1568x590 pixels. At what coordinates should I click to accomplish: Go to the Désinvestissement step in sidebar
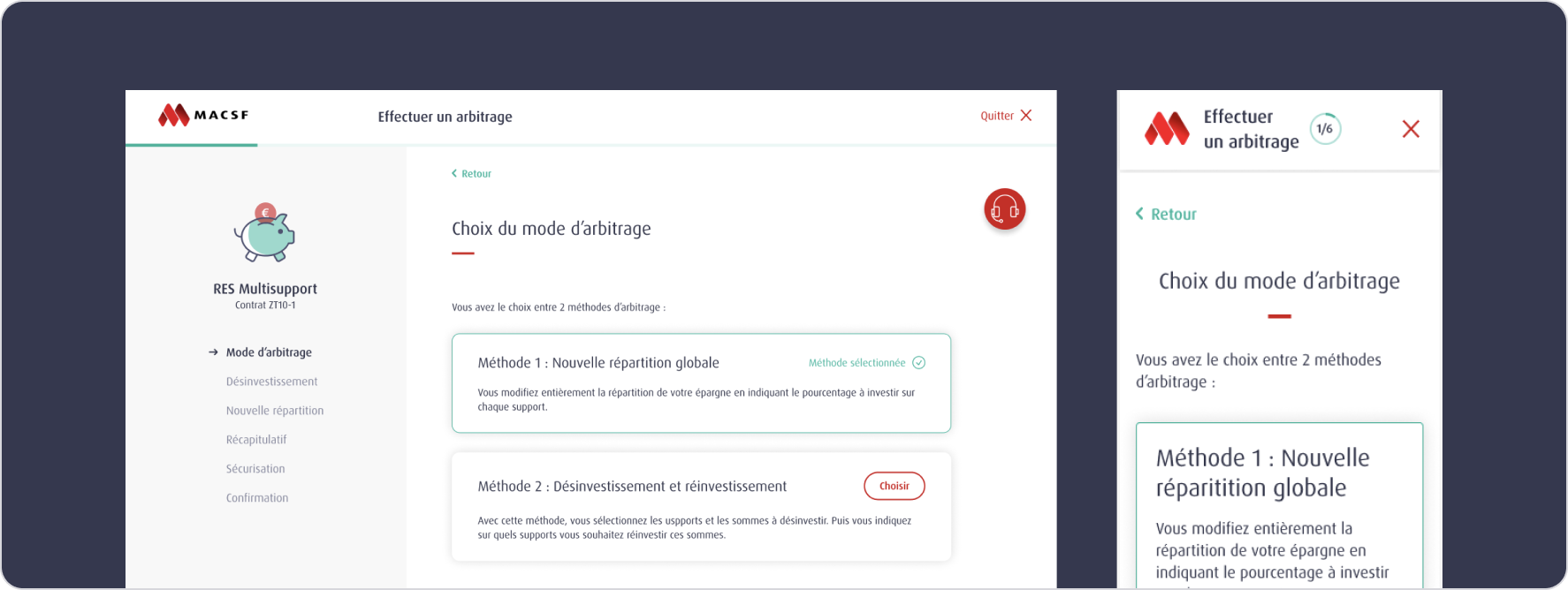271,382
